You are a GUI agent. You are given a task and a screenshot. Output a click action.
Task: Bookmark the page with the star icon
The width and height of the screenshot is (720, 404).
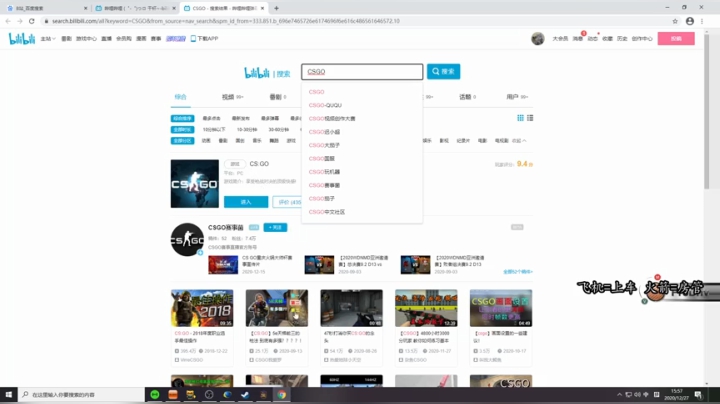coord(675,21)
